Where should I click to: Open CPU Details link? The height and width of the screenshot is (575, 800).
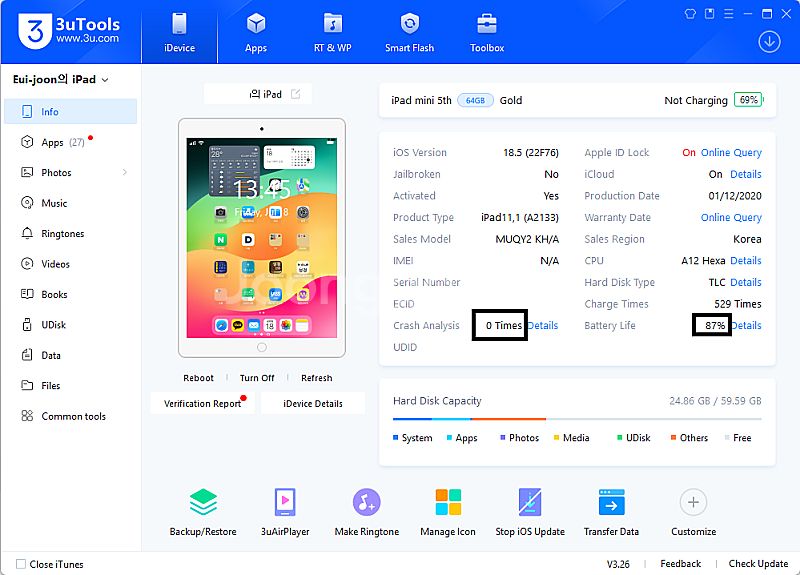[x=746, y=261]
